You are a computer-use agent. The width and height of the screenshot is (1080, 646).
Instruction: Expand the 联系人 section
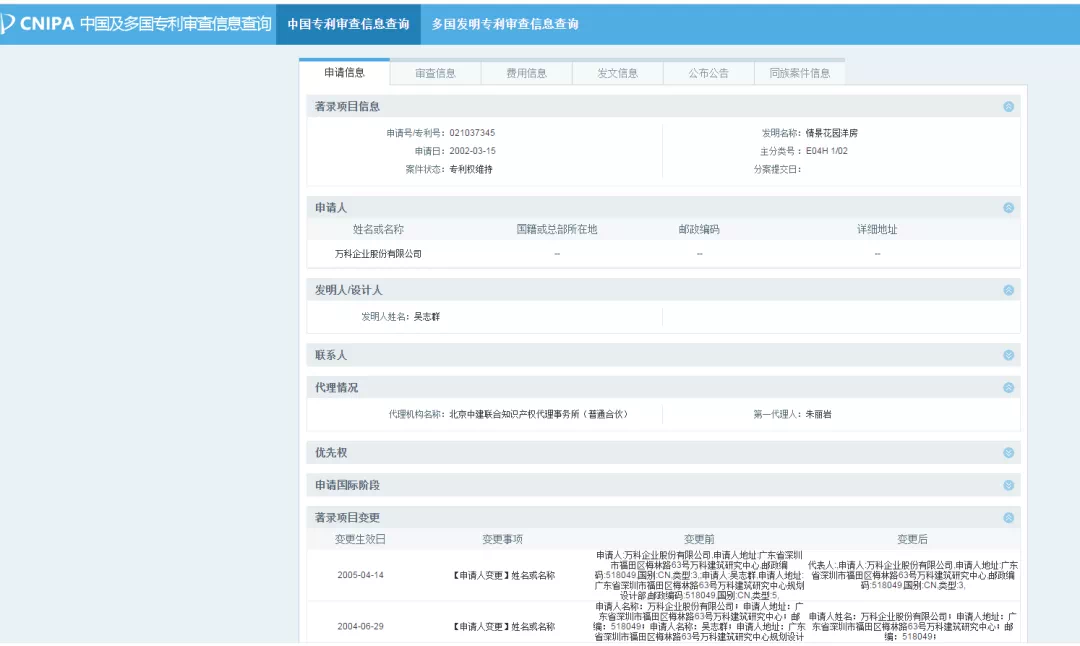pos(1008,355)
